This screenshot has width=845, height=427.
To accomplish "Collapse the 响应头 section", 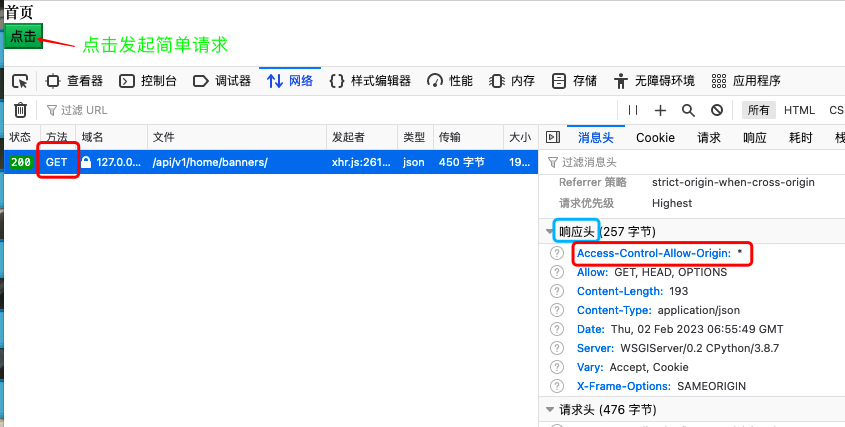I will (549, 232).
